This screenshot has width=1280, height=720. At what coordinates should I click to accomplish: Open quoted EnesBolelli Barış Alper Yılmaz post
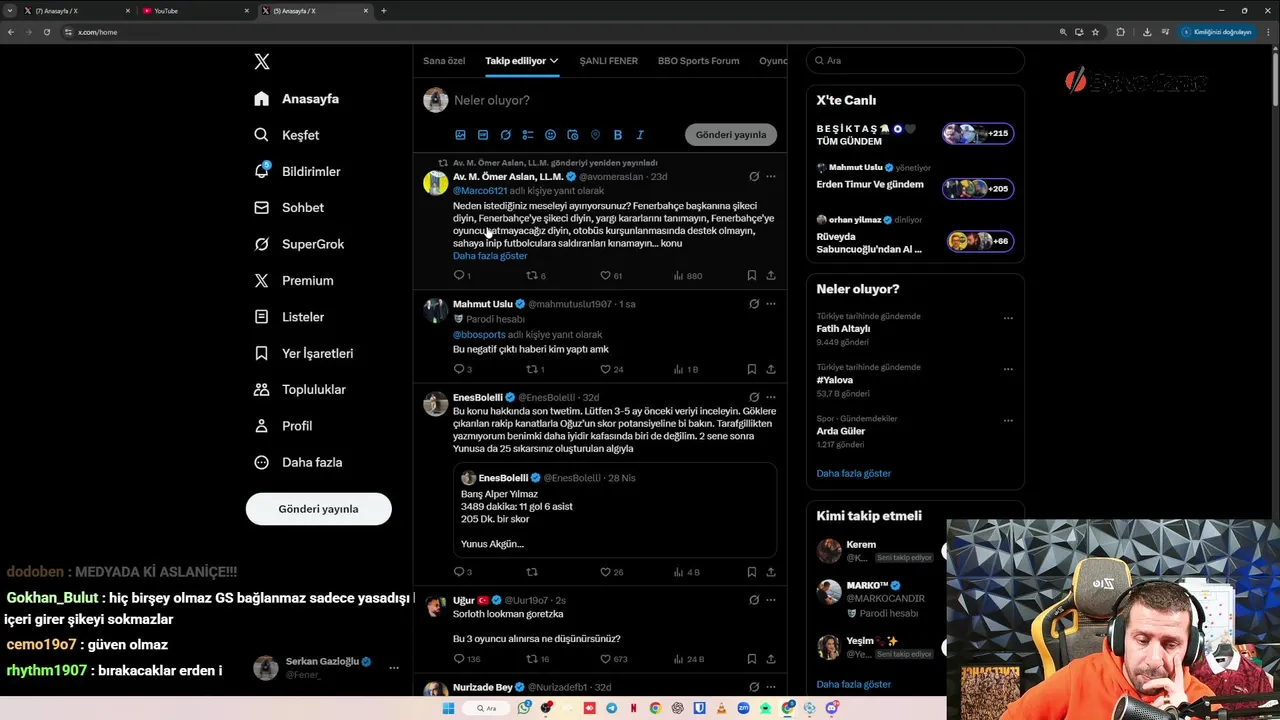click(615, 510)
